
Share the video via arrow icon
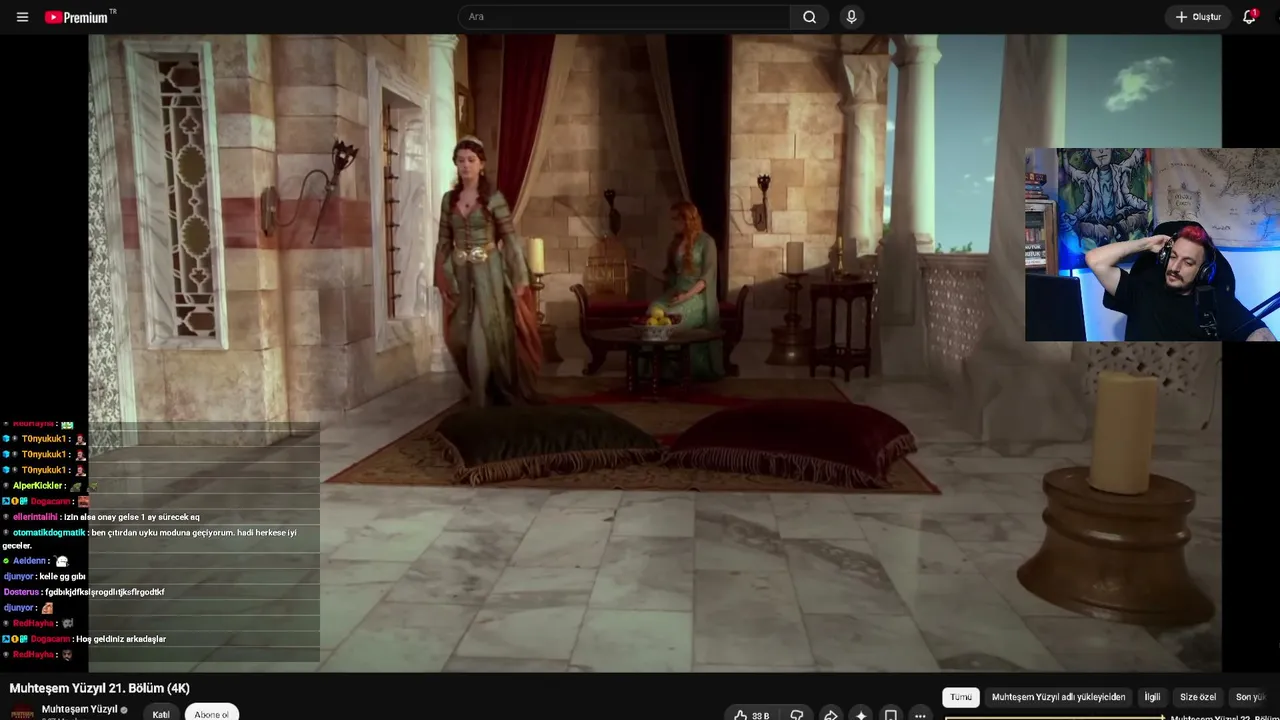click(x=830, y=715)
